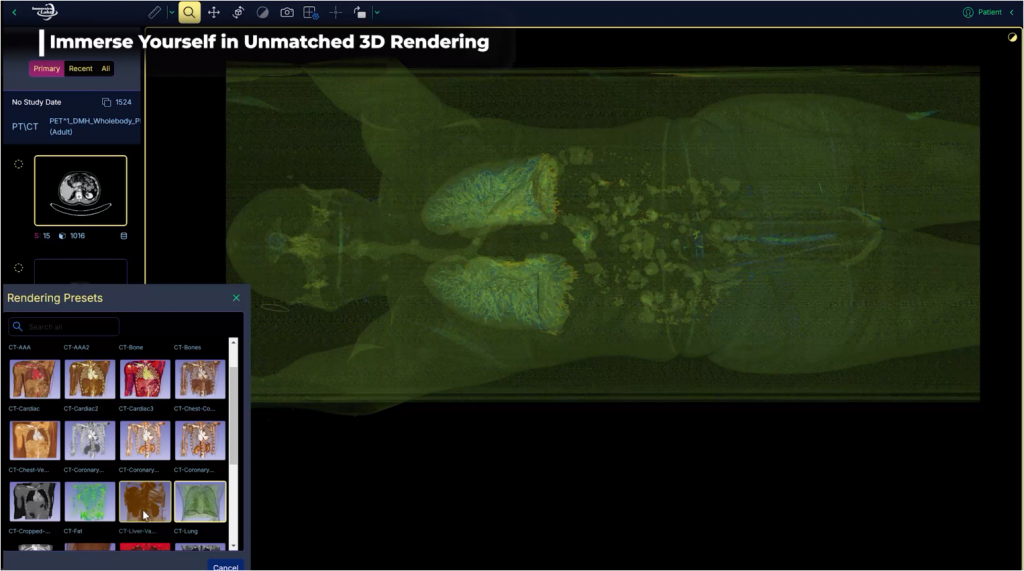
Task: Select the Zoom magnifier tool
Action: (189, 12)
